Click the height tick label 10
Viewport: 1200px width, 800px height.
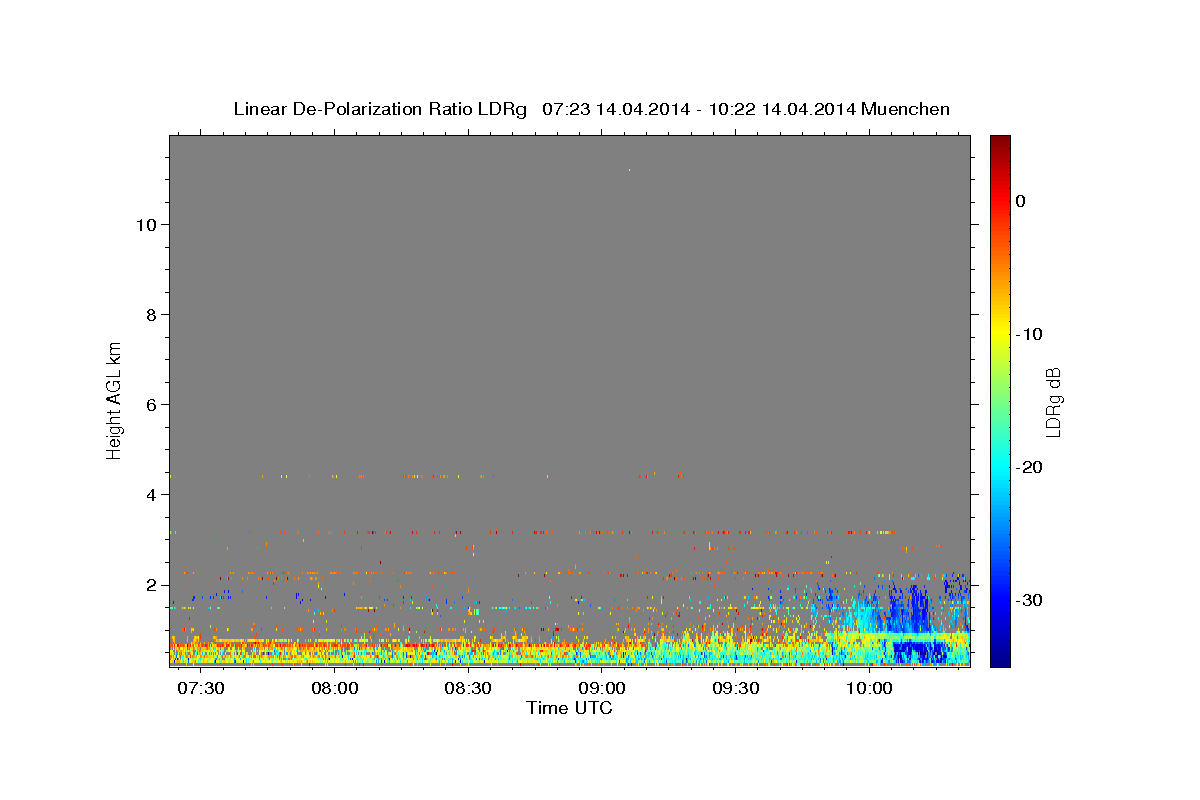tap(146, 225)
